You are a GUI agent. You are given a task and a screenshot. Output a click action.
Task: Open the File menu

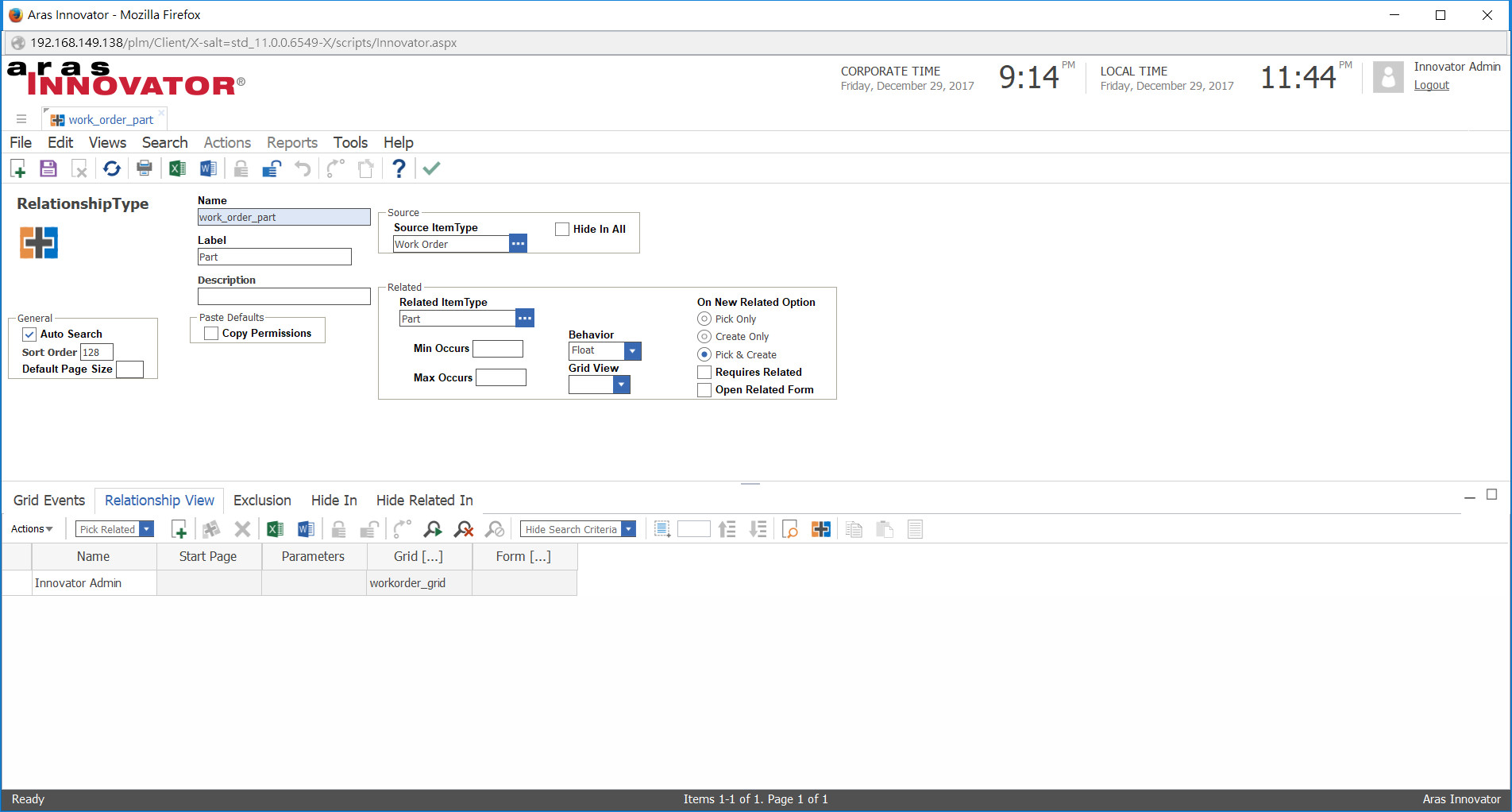[21, 142]
